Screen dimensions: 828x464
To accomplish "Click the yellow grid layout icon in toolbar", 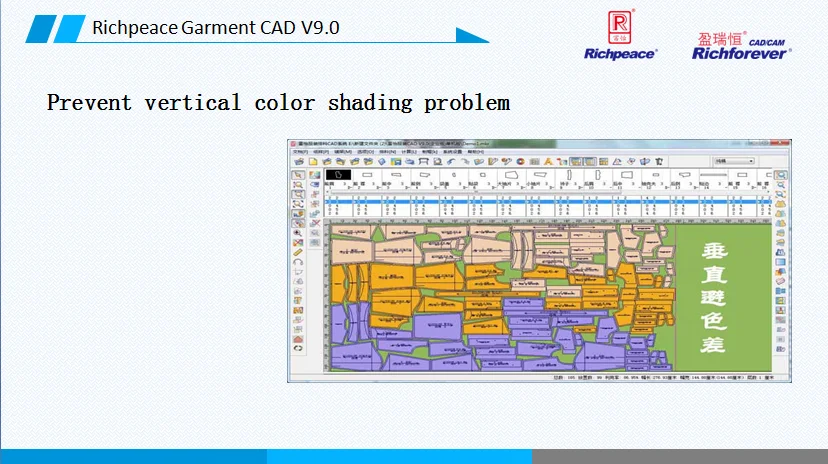I will pos(603,162).
